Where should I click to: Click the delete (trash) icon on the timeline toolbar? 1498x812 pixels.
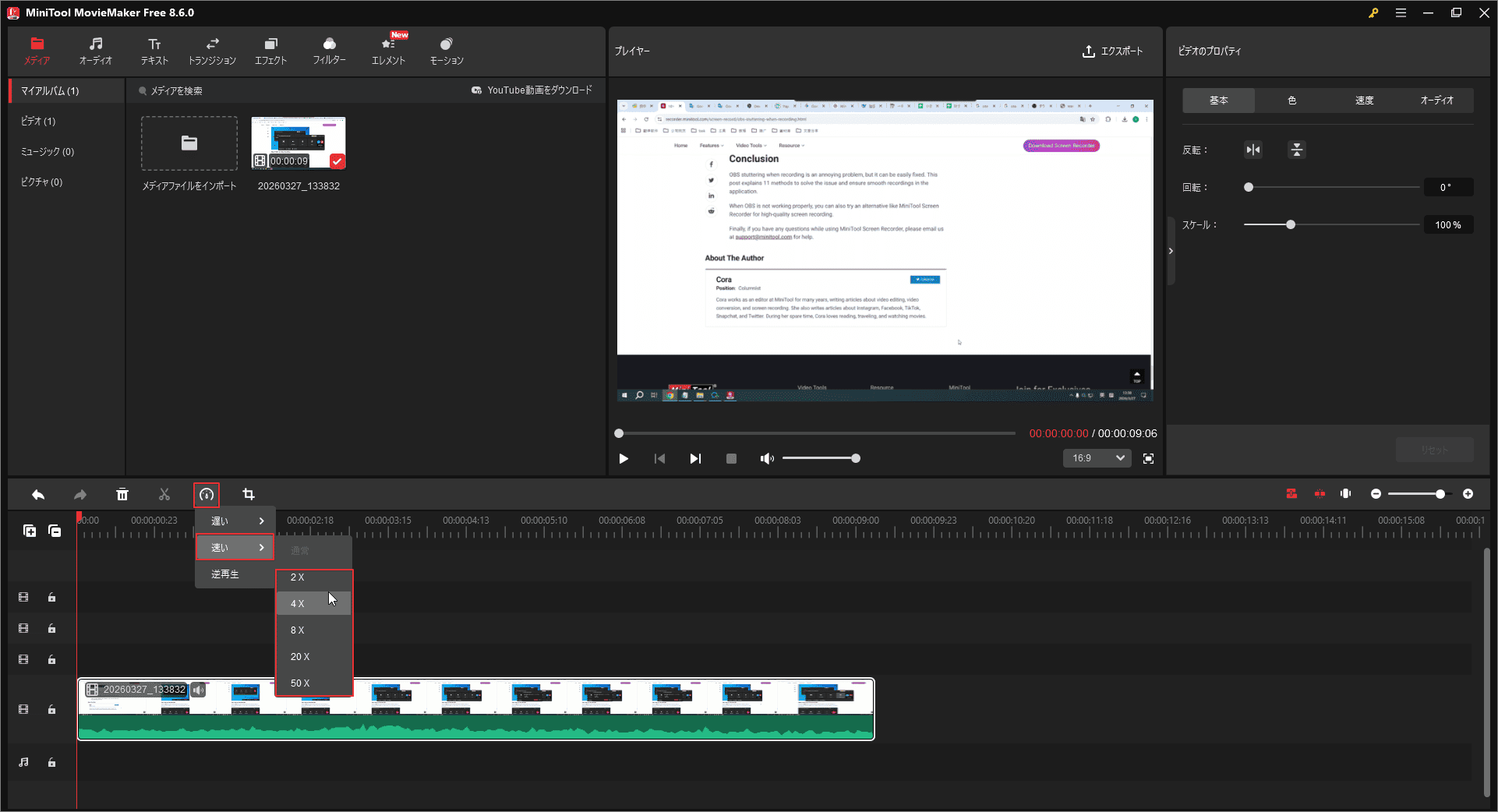pos(122,494)
